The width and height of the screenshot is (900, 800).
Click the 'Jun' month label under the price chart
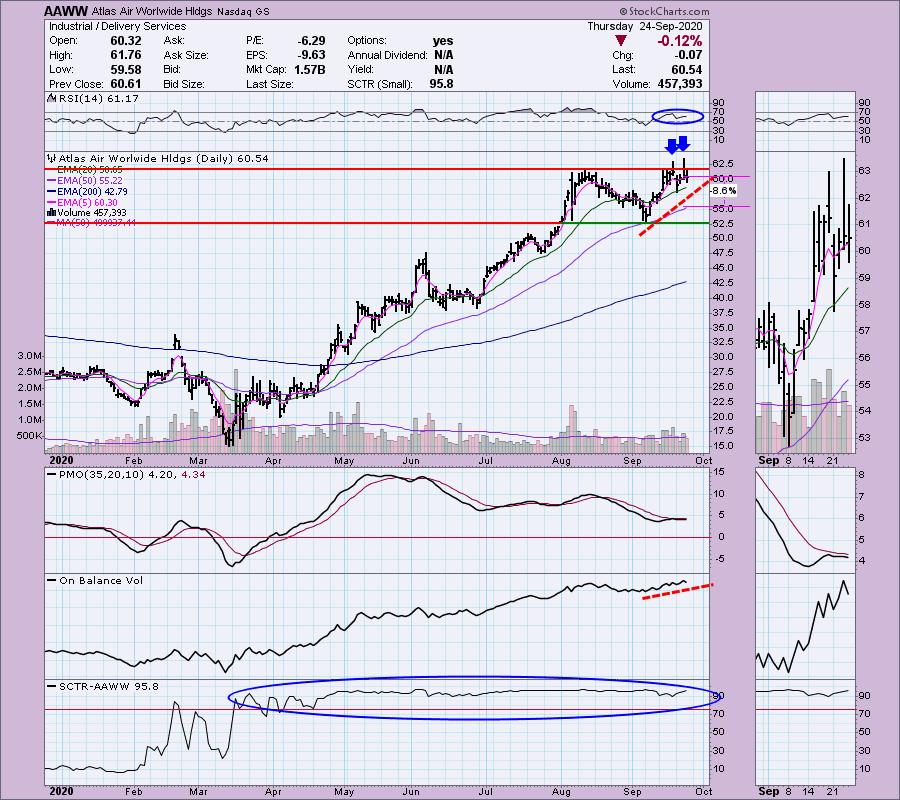pyautogui.click(x=411, y=460)
